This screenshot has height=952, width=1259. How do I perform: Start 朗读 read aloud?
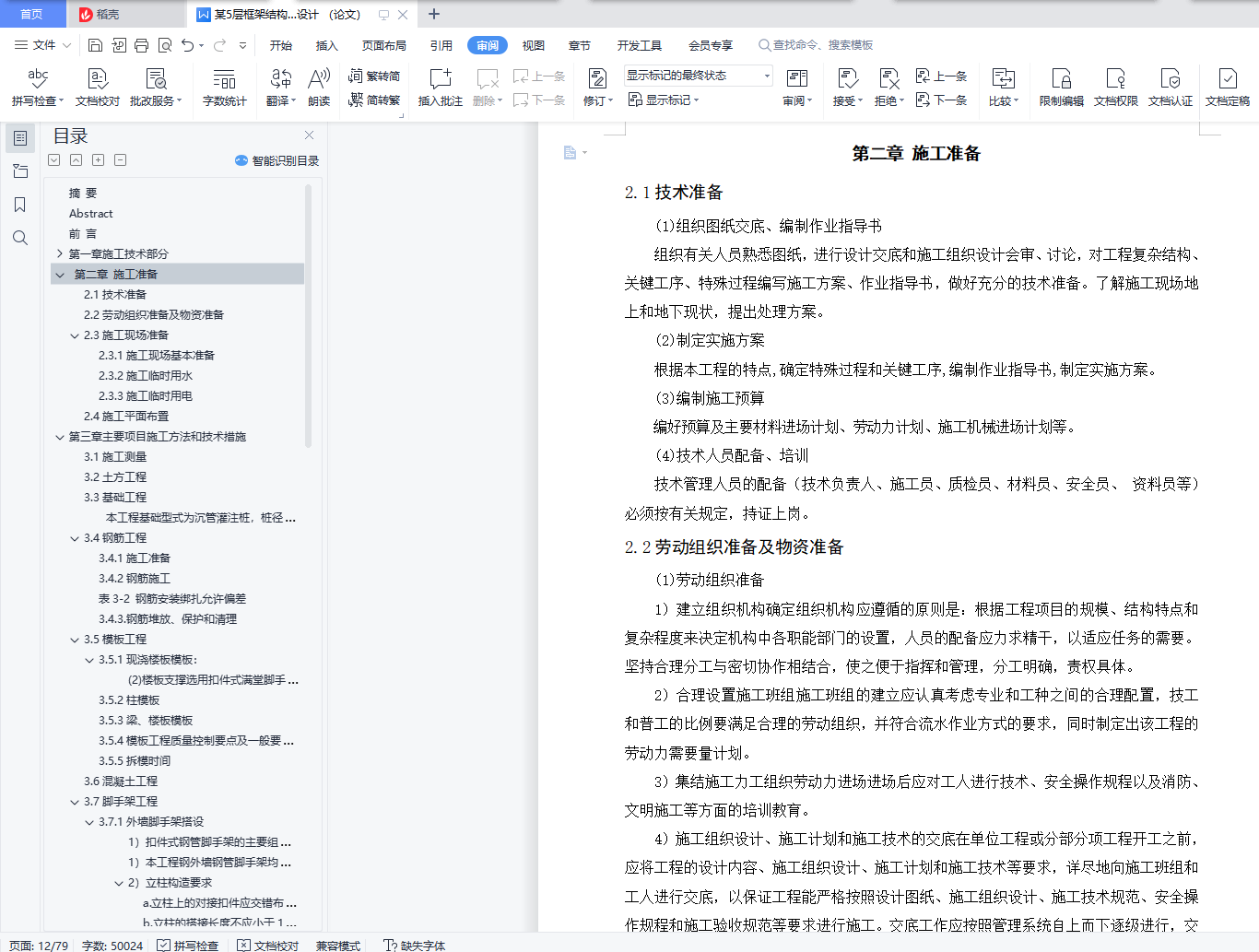[x=319, y=88]
